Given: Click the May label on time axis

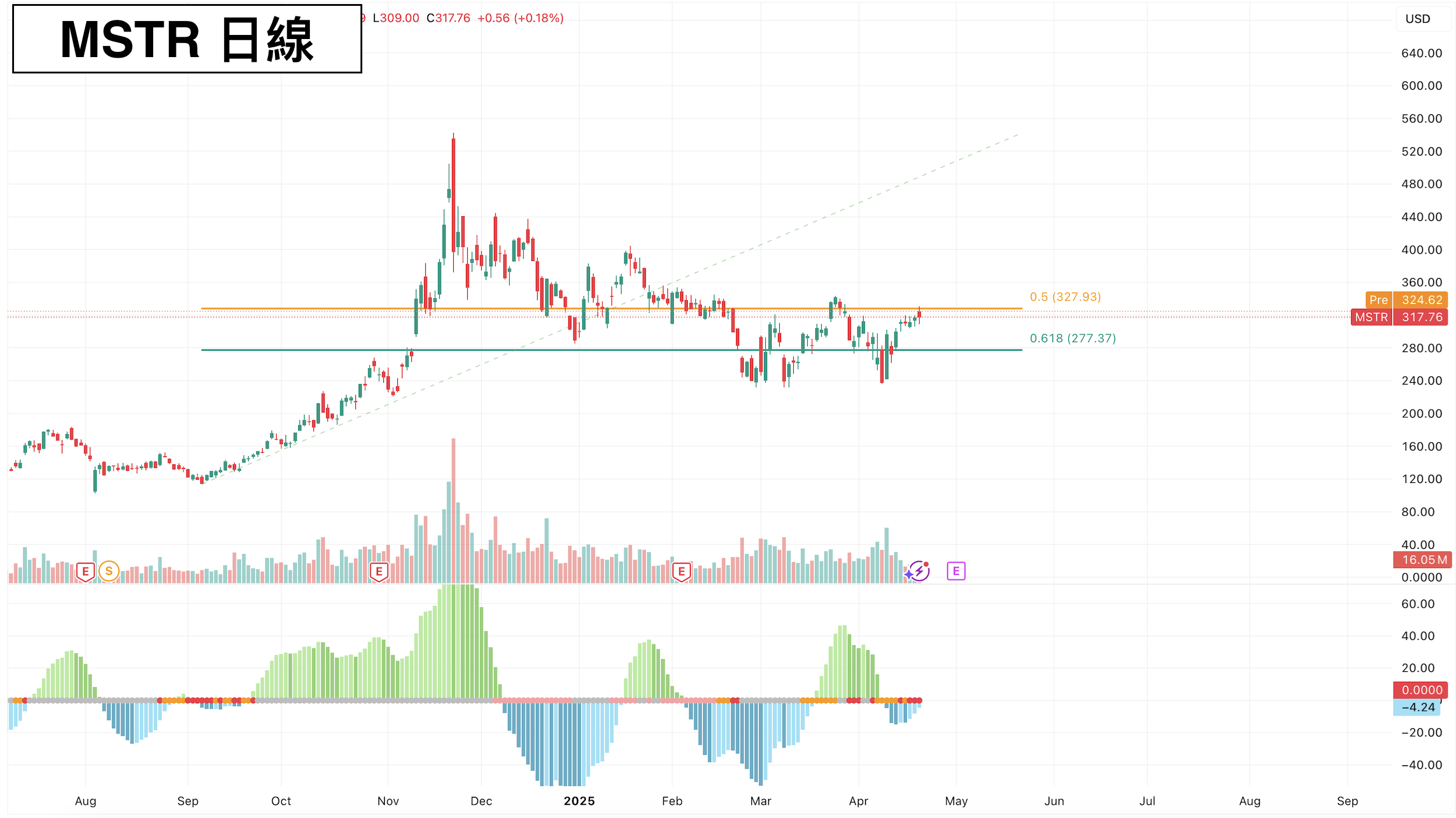Looking at the screenshot, I should click(x=956, y=801).
